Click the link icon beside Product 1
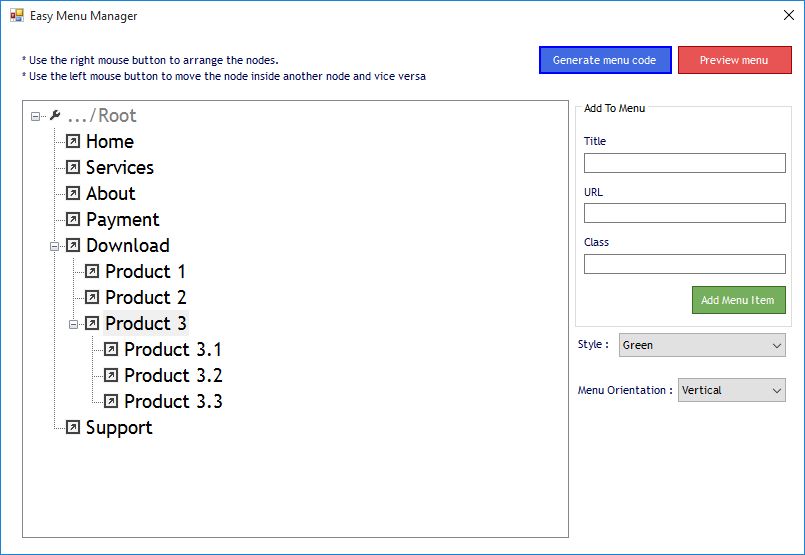 pyautogui.click(x=92, y=272)
